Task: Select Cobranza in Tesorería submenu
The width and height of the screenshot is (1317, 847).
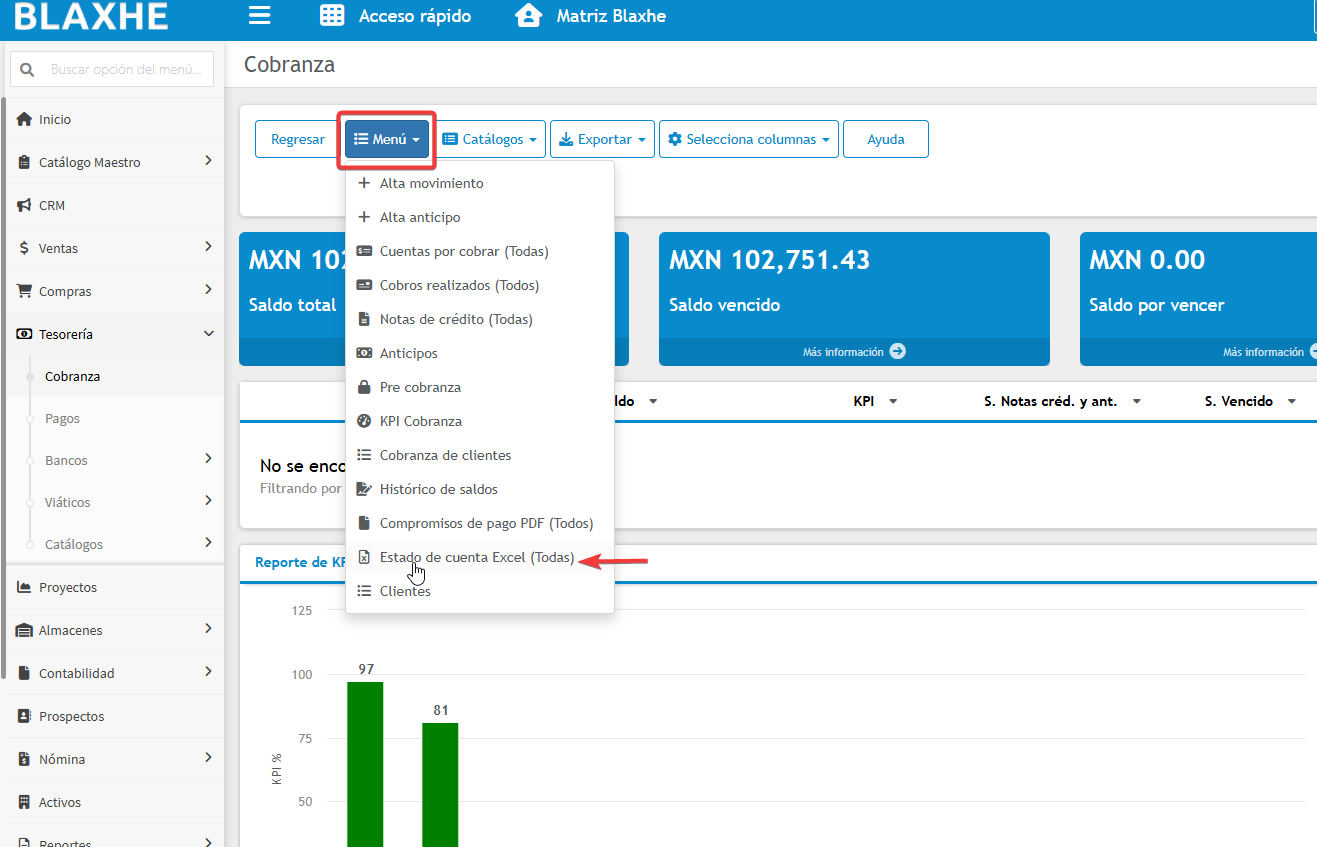Action: coord(72,377)
